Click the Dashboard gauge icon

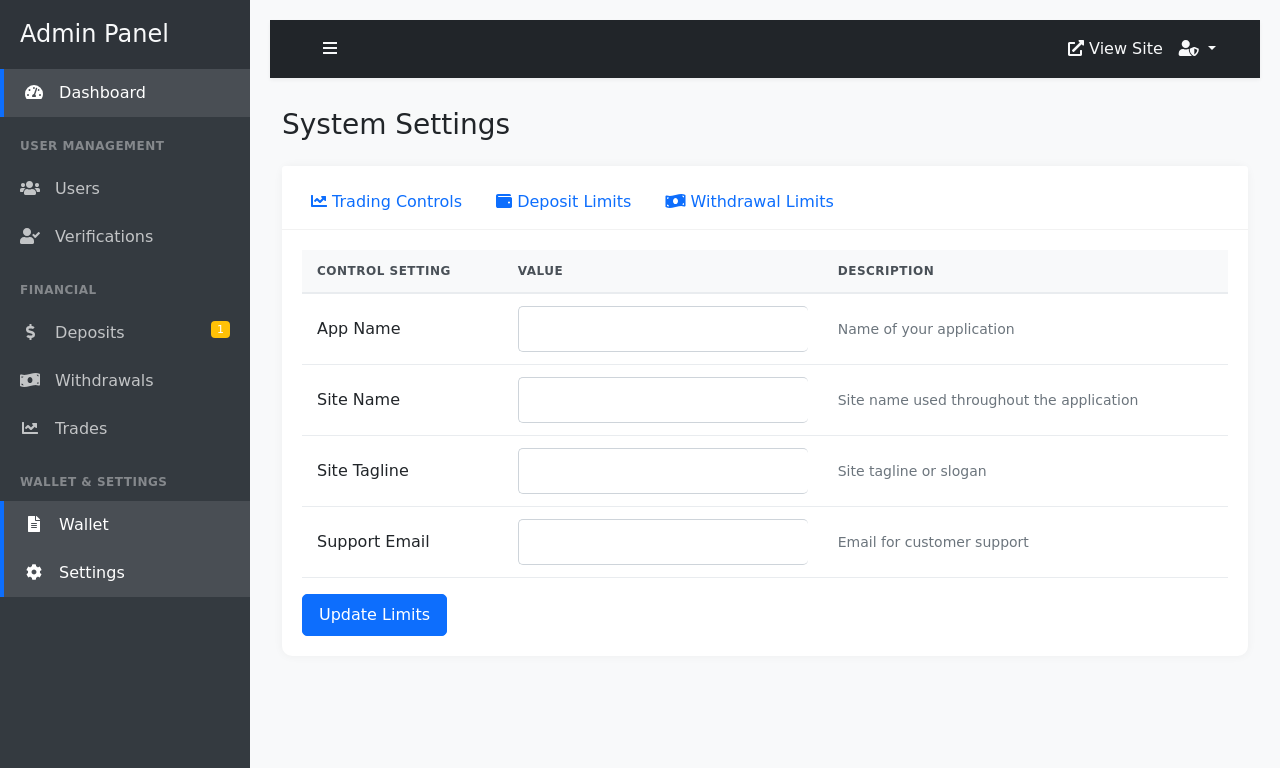[x=34, y=92]
